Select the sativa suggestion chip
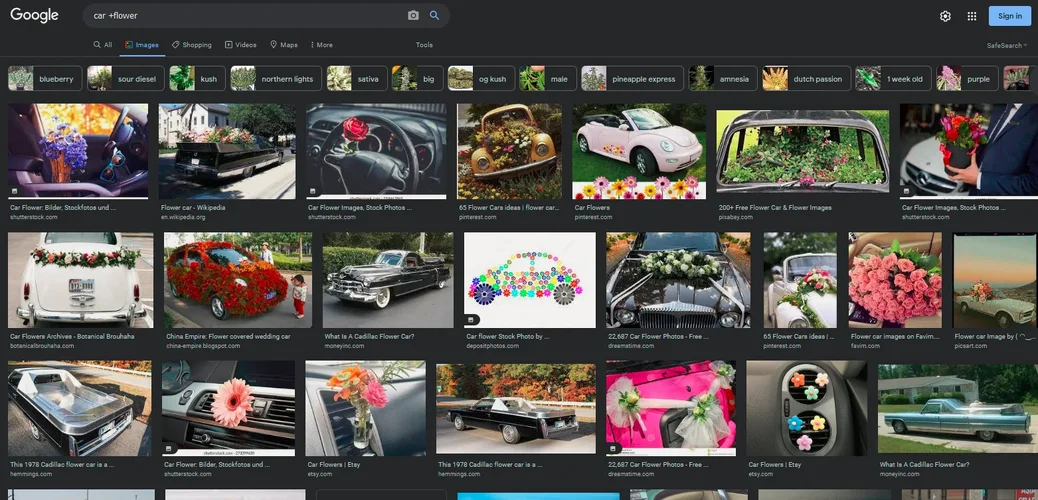1038x500 pixels. (x=357, y=78)
